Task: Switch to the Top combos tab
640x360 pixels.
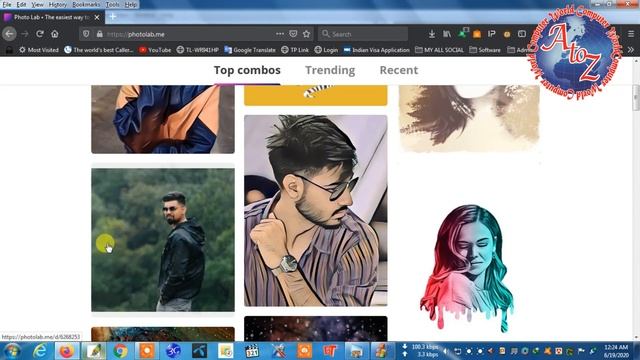Action: tap(247, 70)
